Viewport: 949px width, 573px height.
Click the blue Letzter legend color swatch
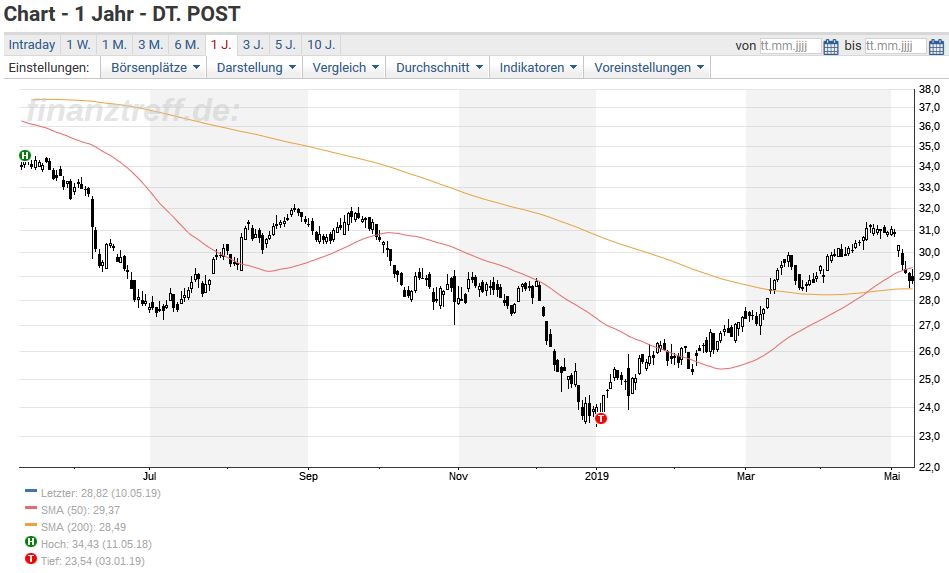31,491
